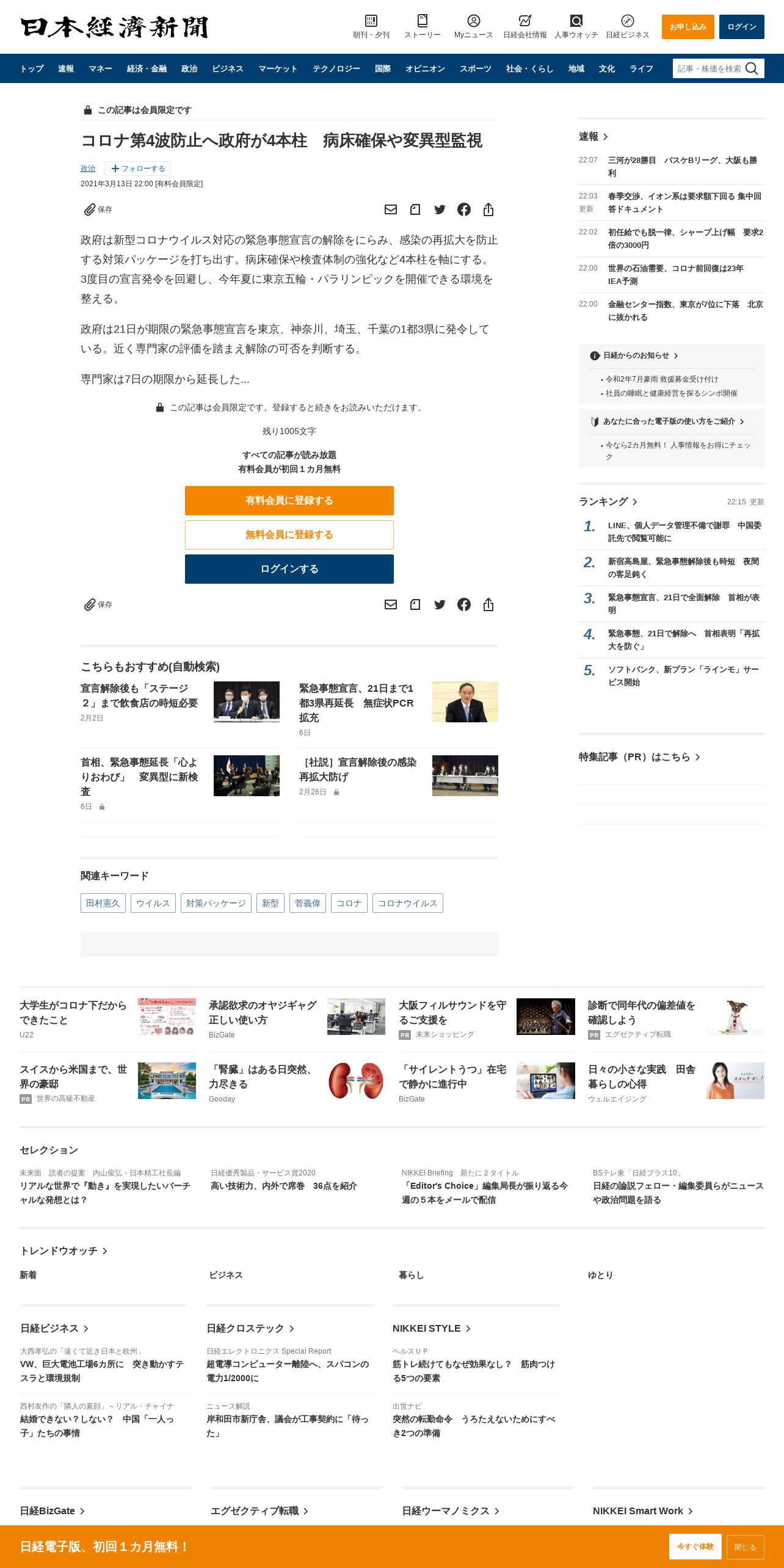Click the 菅義偉 keyword tag

308,903
